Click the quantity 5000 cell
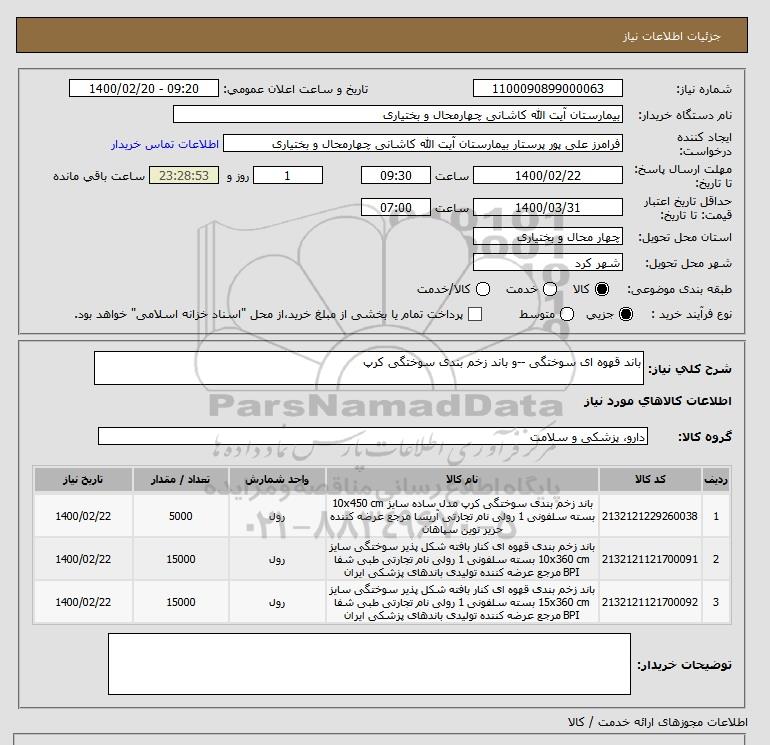The height and width of the screenshot is (745, 770). (181, 516)
